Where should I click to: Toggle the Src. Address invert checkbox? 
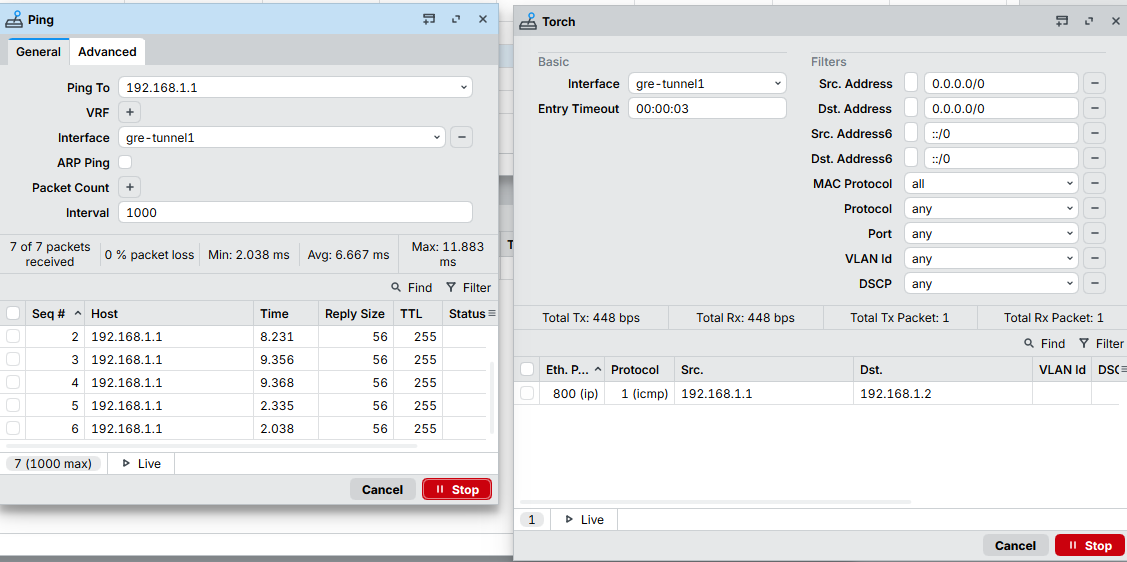pyautogui.click(x=911, y=84)
